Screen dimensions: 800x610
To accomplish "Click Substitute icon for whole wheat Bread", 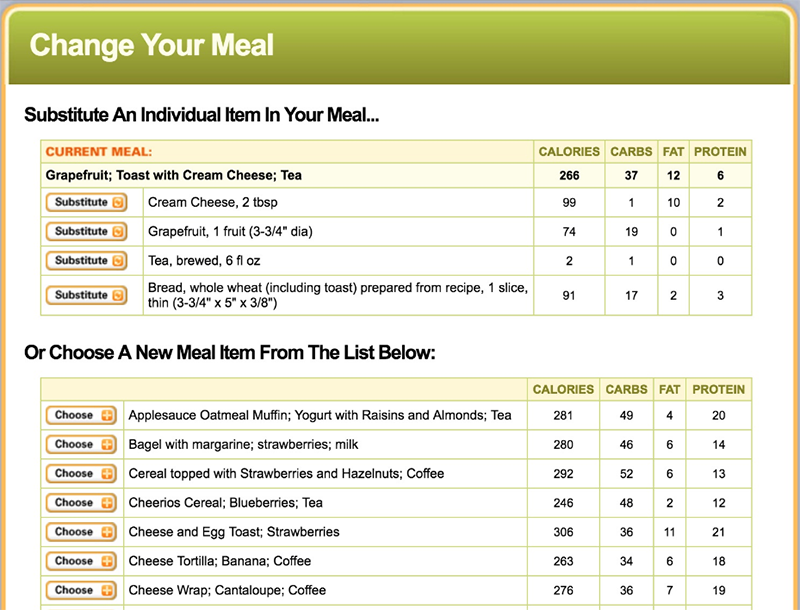I will [118, 295].
